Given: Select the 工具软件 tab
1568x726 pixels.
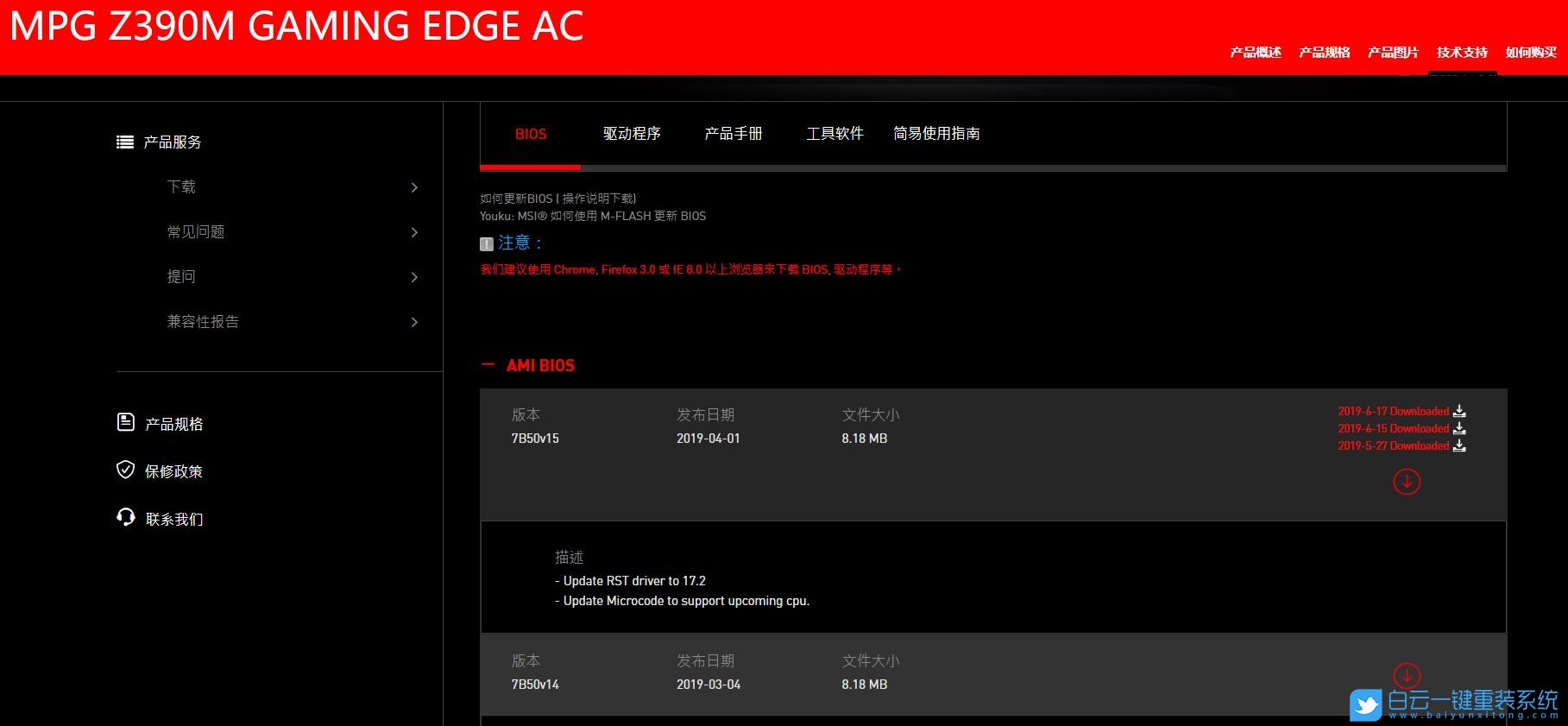Looking at the screenshot, I should (834, 134).
